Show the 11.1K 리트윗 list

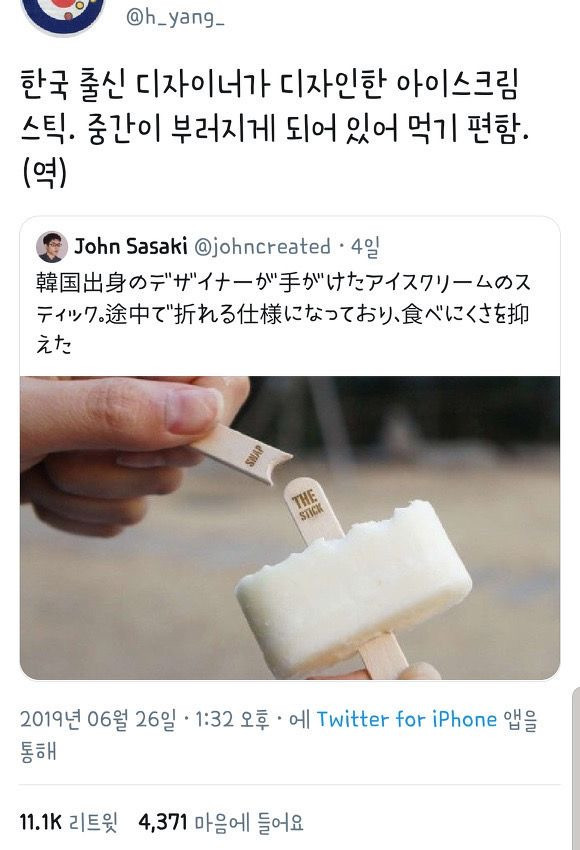click(x=68, y=822)
